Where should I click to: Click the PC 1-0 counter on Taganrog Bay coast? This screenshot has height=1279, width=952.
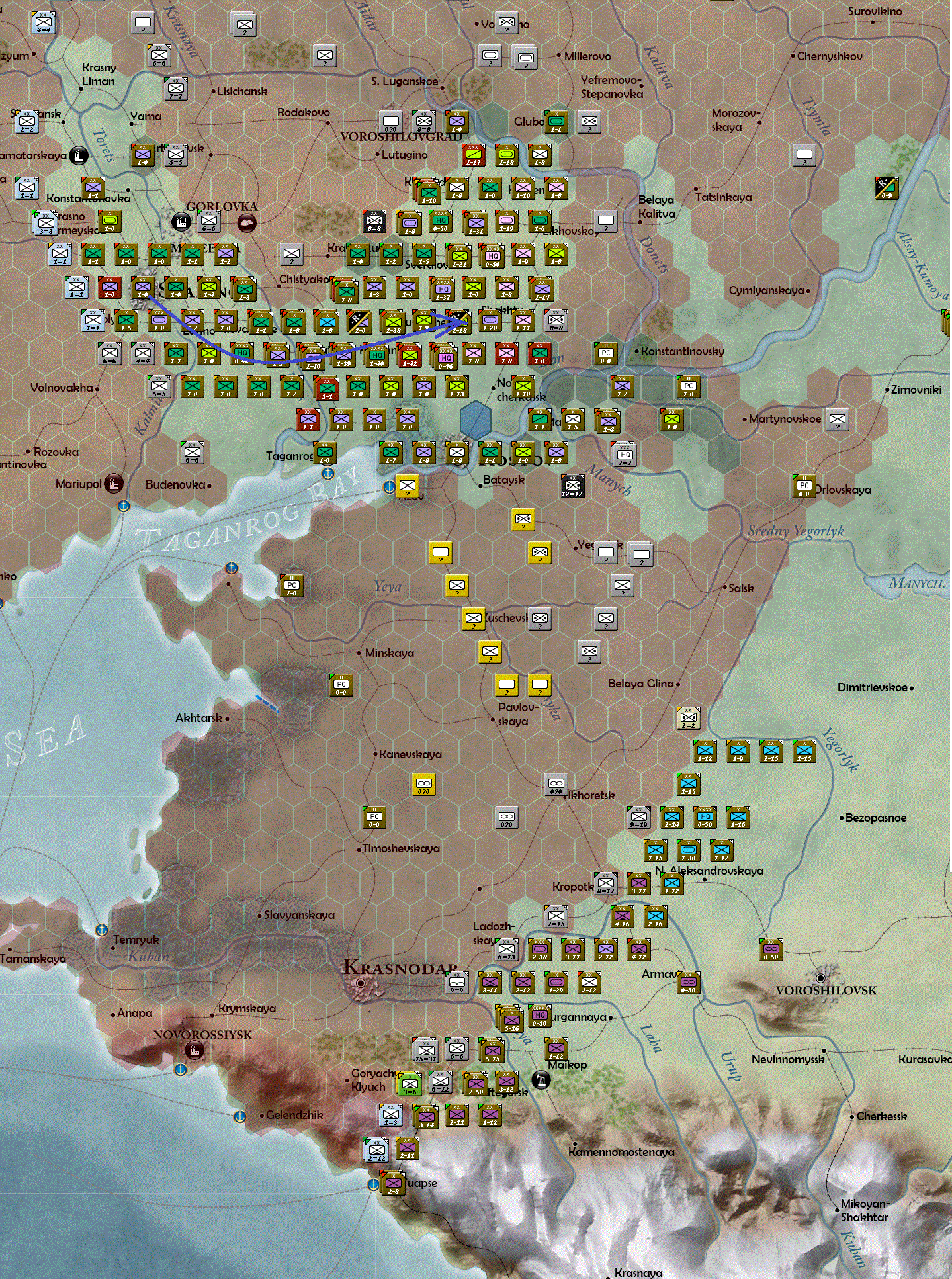(292, 585)
